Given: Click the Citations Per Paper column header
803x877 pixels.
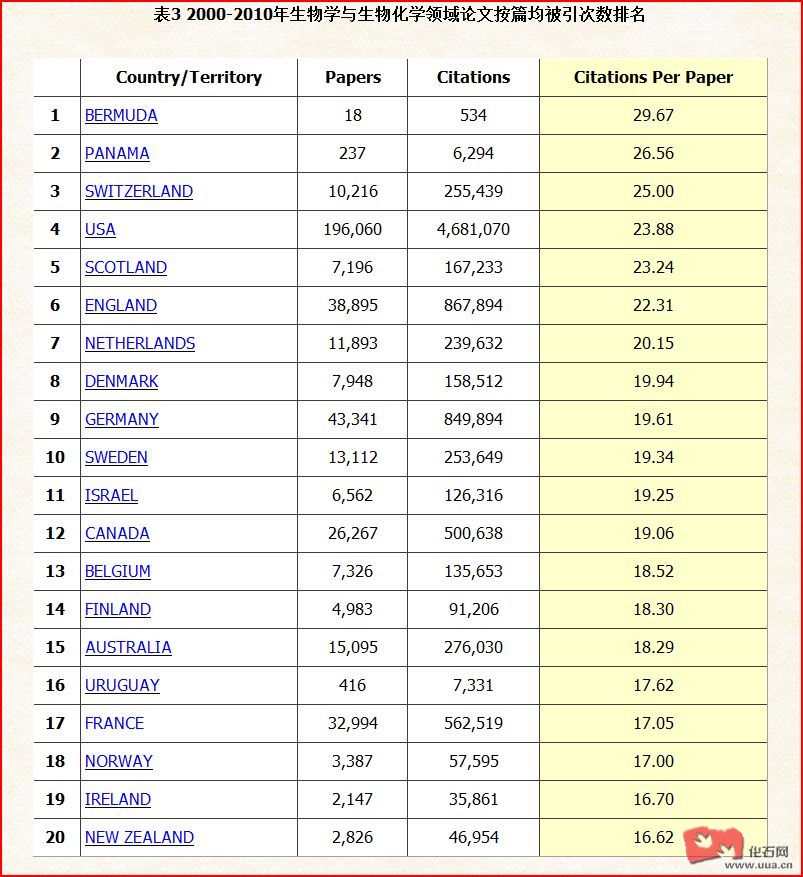Looking at the screenshot, I should point(653,78).
